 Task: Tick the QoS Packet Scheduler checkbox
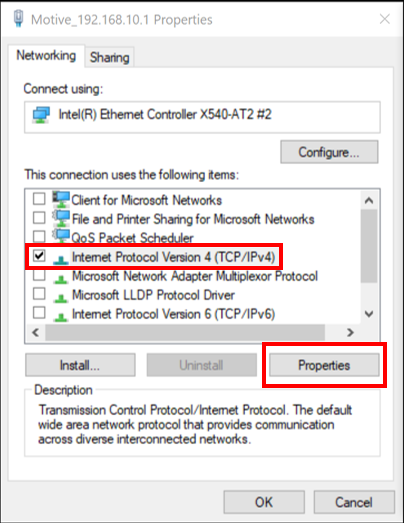tap(39, 236)
